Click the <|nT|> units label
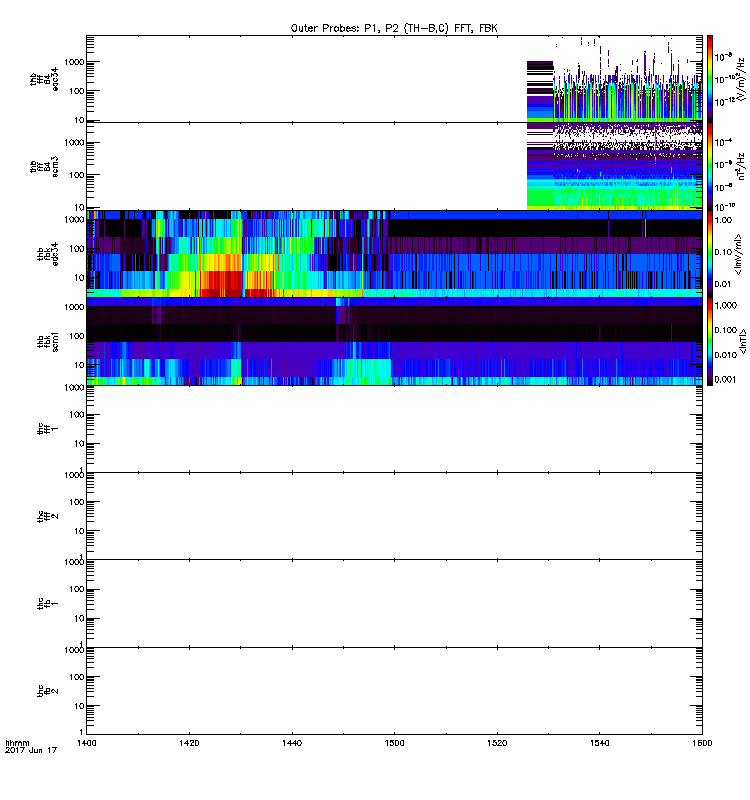750x800 pixels. point(743,341)
